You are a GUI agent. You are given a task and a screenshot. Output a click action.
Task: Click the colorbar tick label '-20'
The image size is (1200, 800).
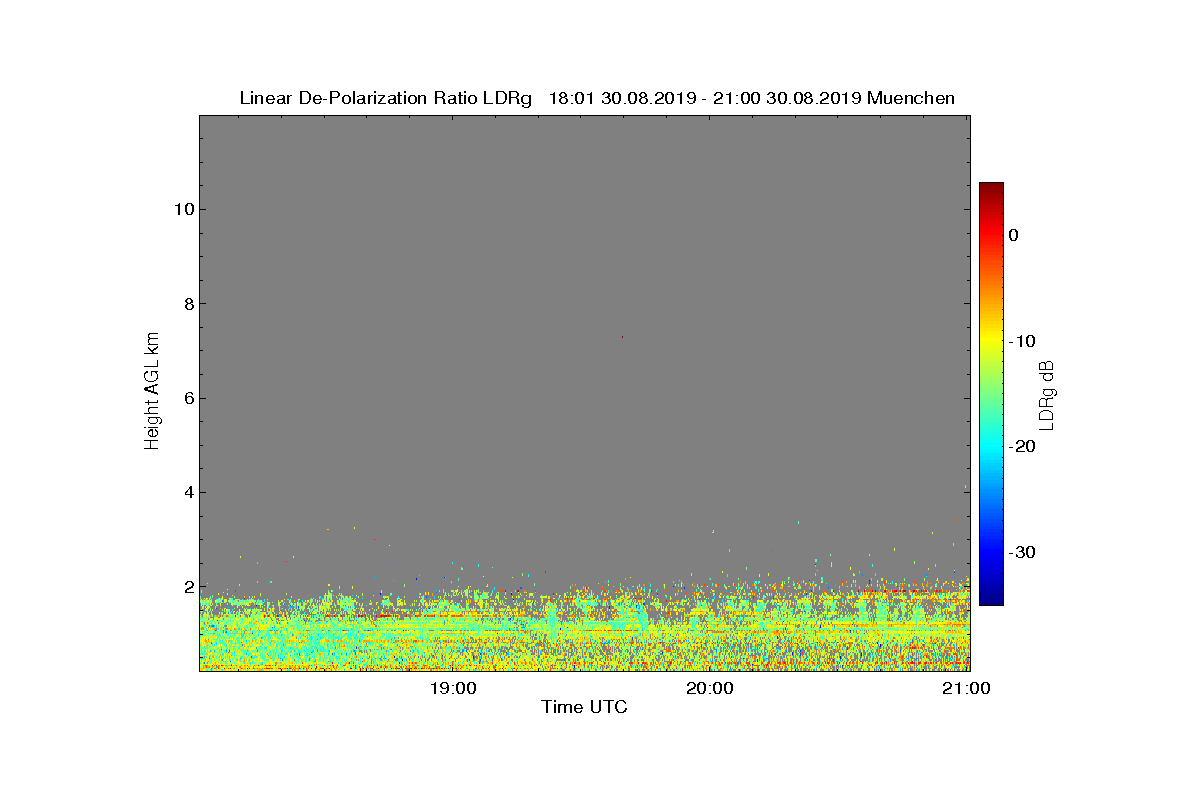(x=1021, y=446)
